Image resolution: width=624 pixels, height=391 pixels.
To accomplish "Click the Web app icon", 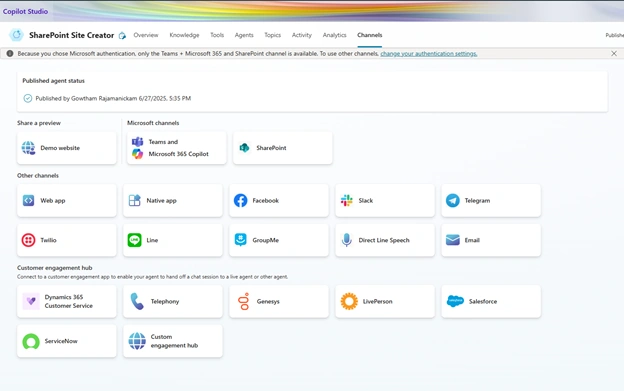I will 28,200.
